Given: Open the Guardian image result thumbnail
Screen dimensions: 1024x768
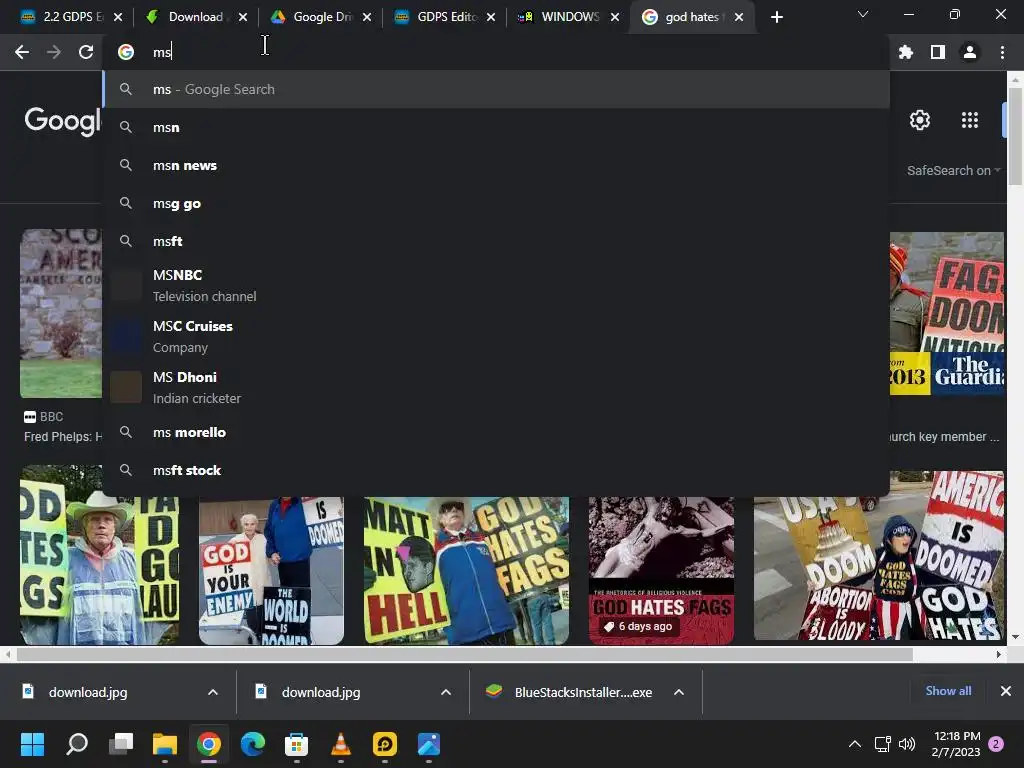Looking at the screenshot, I should (x=947, y=313).
